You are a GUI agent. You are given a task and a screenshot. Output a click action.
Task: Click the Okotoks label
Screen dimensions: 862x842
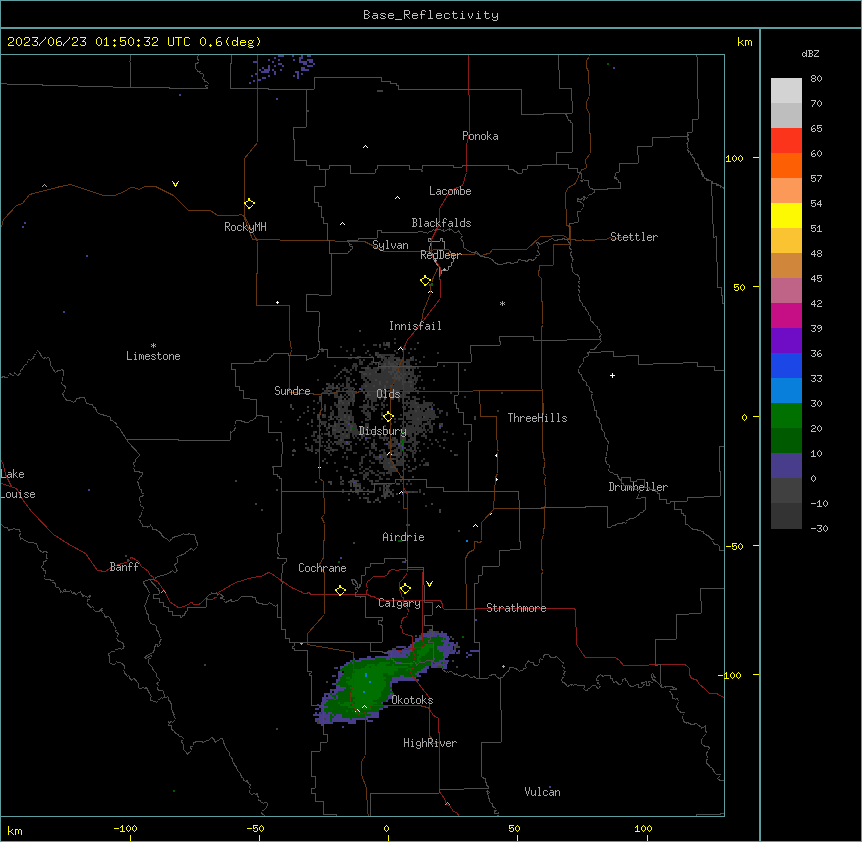point(412,700)
